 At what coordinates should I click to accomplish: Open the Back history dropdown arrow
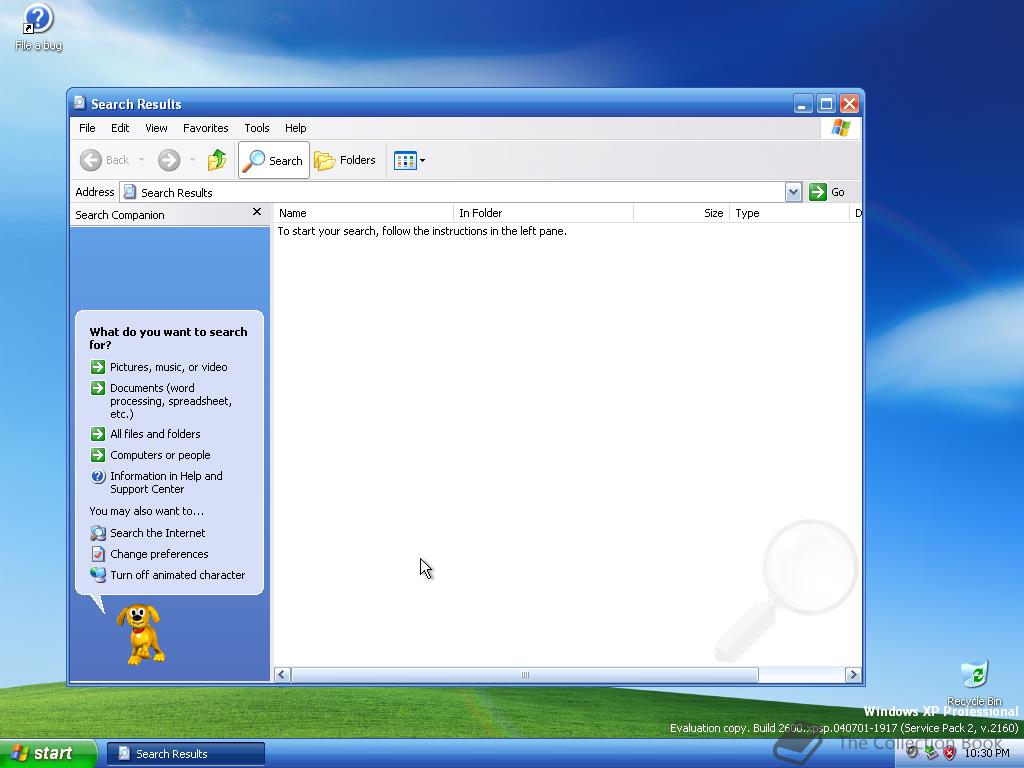click(141, 160)
